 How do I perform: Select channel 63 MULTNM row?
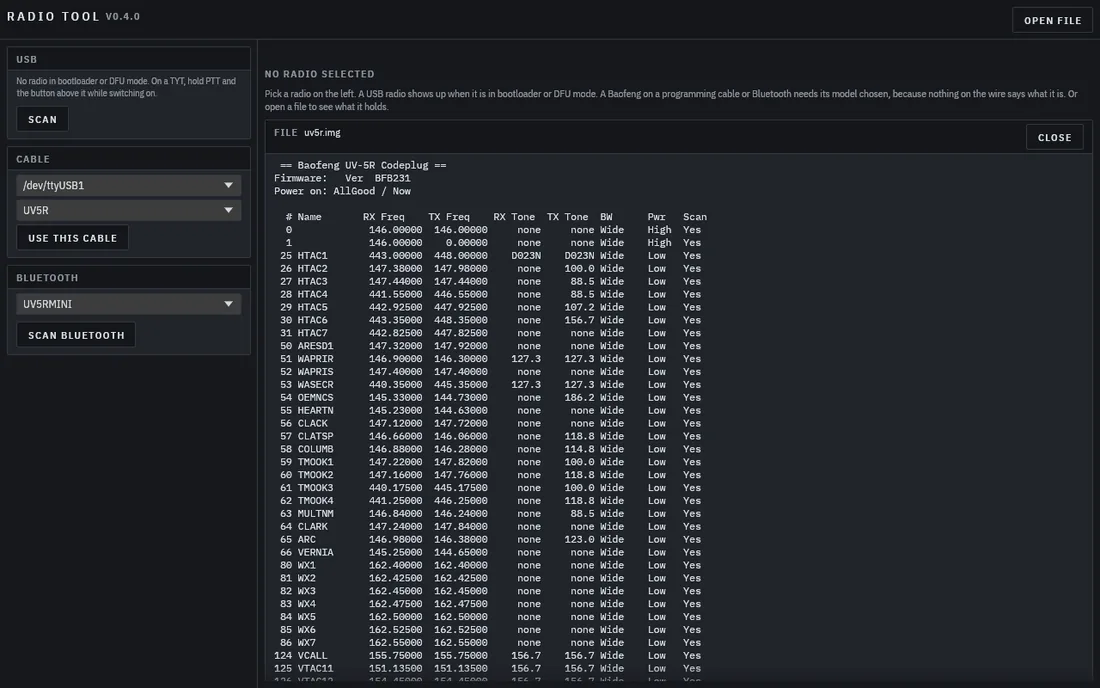[490, 513]
